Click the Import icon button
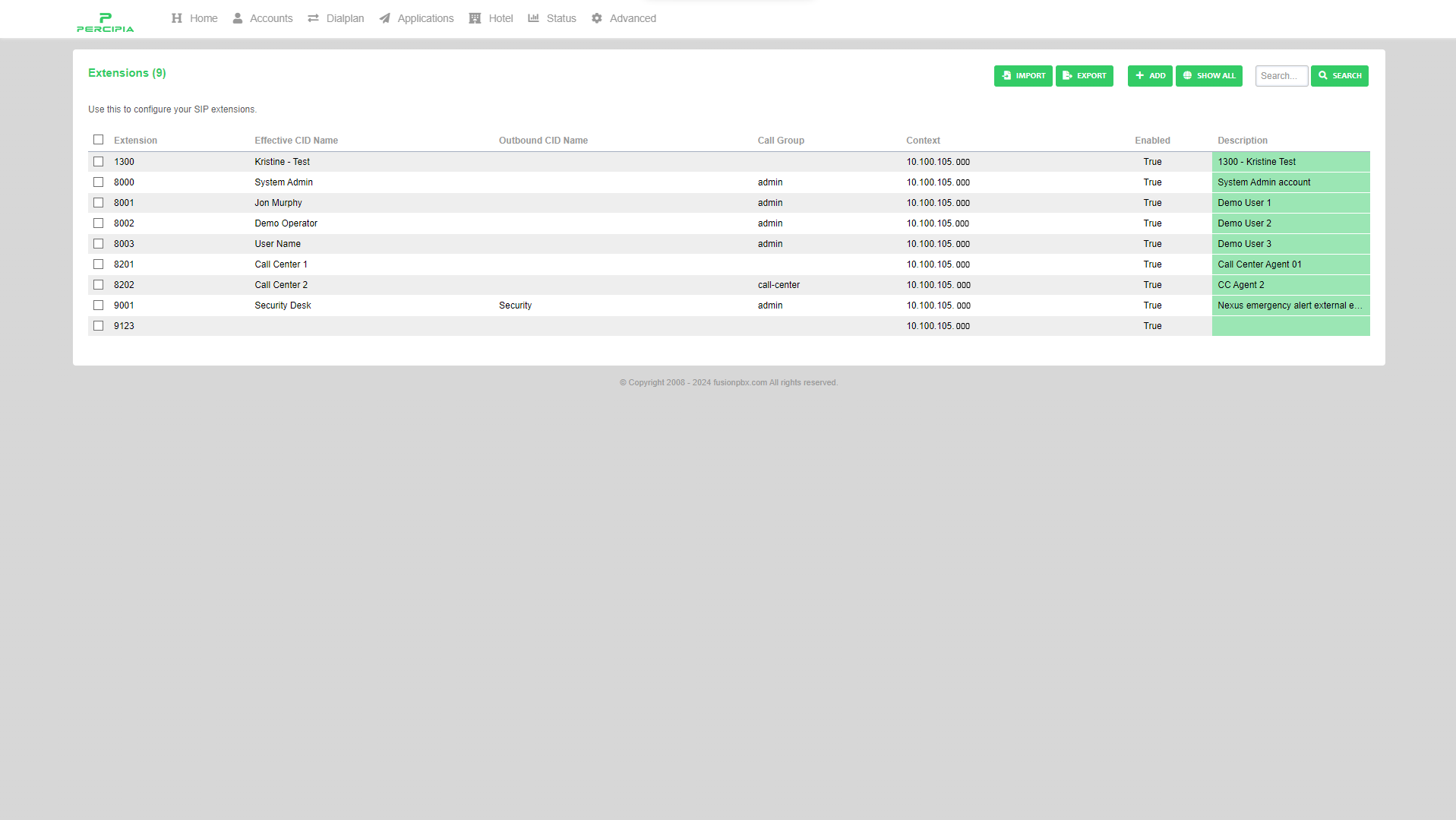Viewport: 1456px width, 820px height. click(x=1006, y=75)
